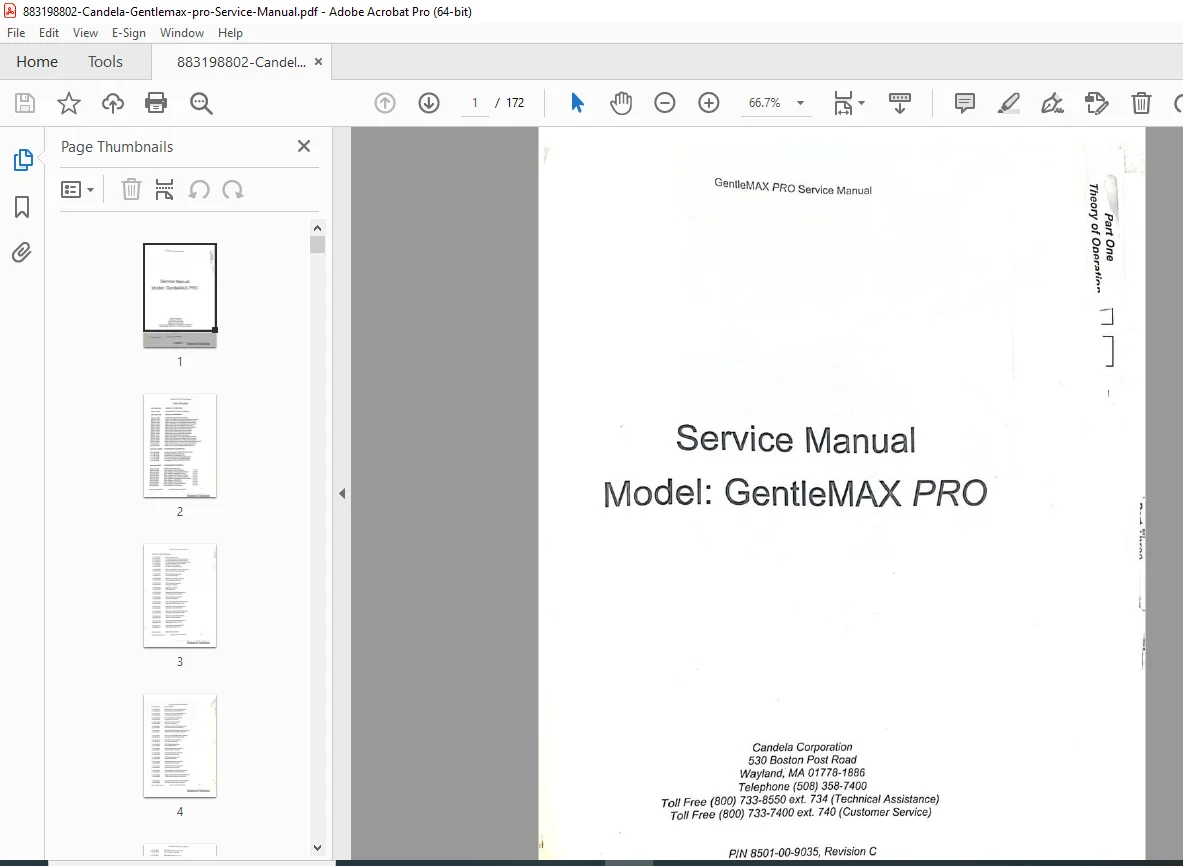
Task: Open the E-Sign menu
Action: pos(128,32)
